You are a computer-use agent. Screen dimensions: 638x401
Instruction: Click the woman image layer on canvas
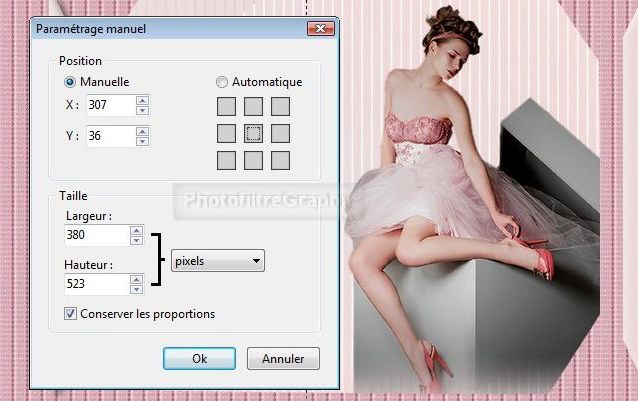[x=472, y=199]
